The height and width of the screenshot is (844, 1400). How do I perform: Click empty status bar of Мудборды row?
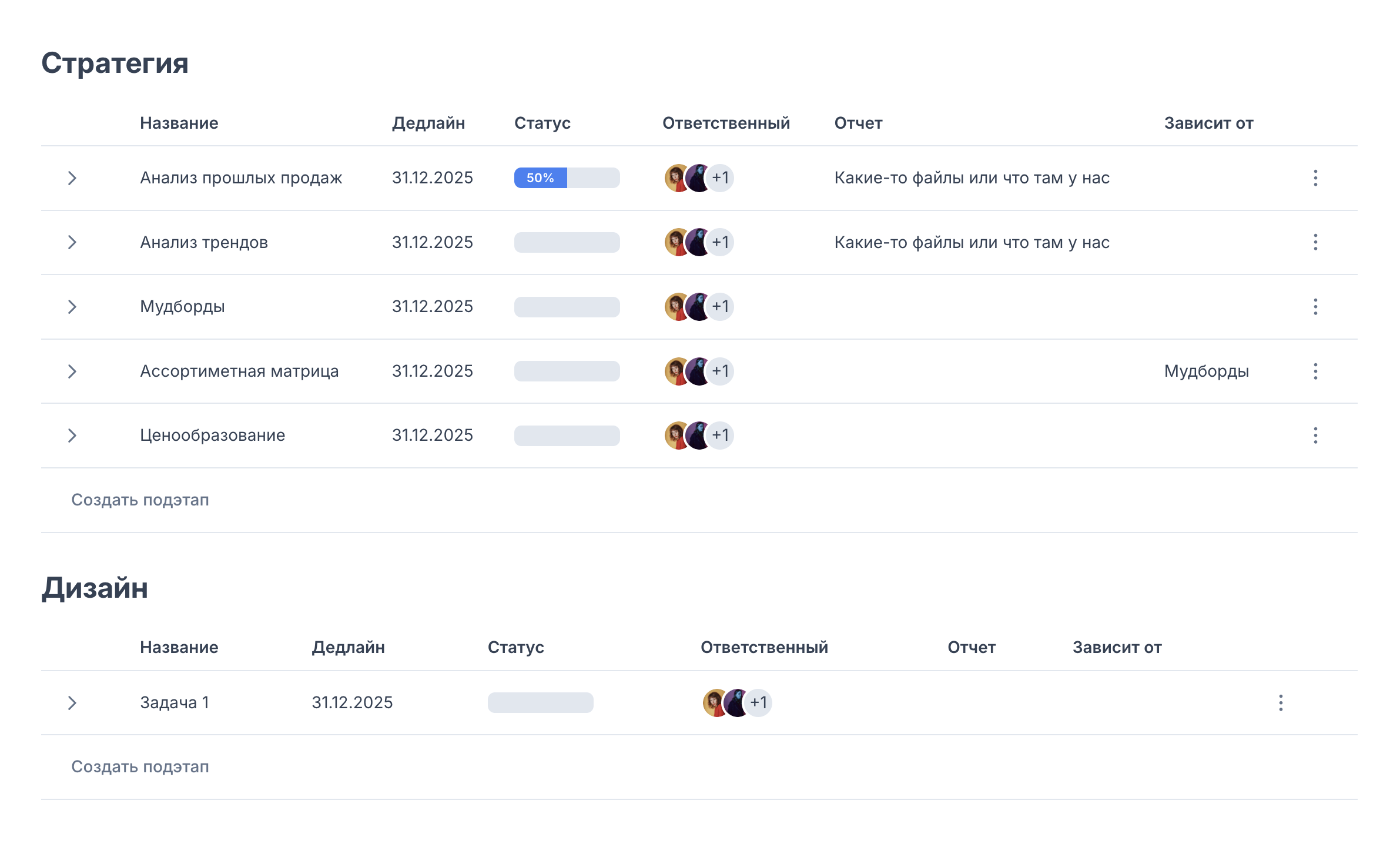(567, 307)
